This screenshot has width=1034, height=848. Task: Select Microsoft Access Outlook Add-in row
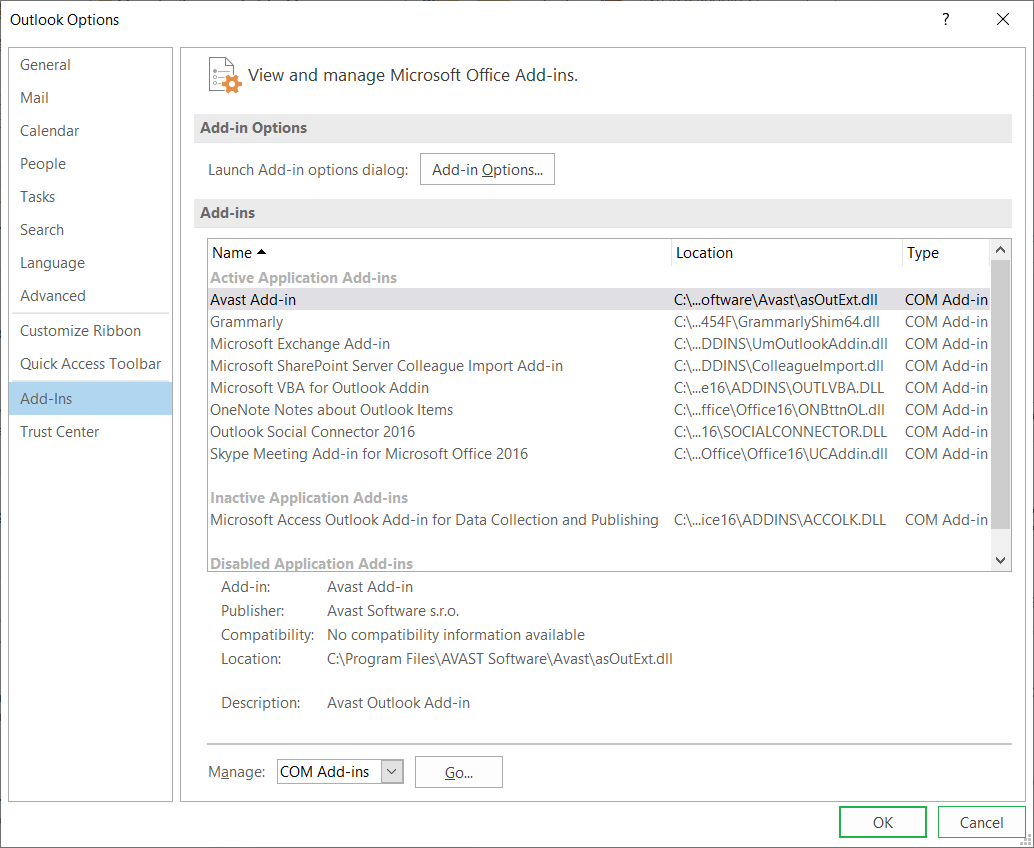[599, 520]
